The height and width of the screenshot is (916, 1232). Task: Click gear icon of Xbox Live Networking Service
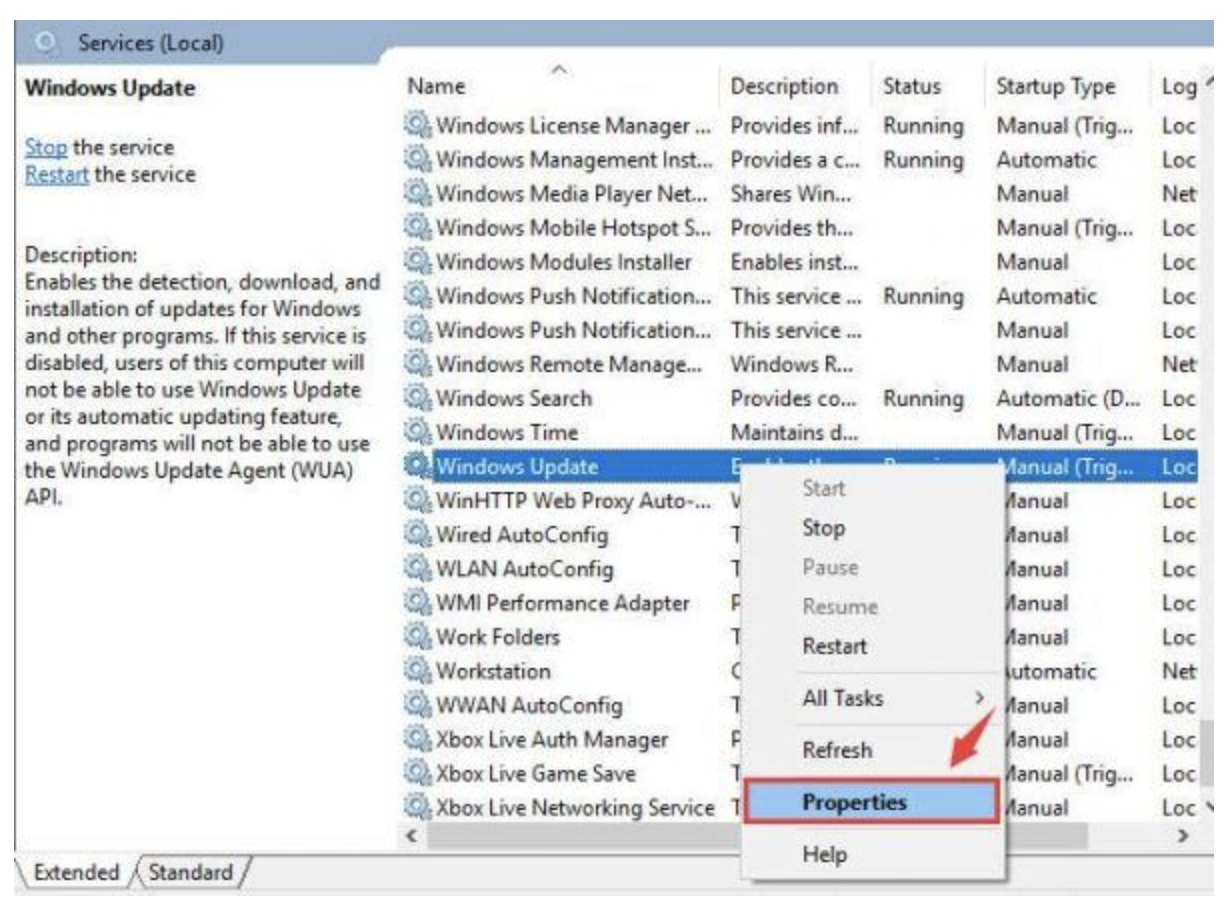(416, 807)
